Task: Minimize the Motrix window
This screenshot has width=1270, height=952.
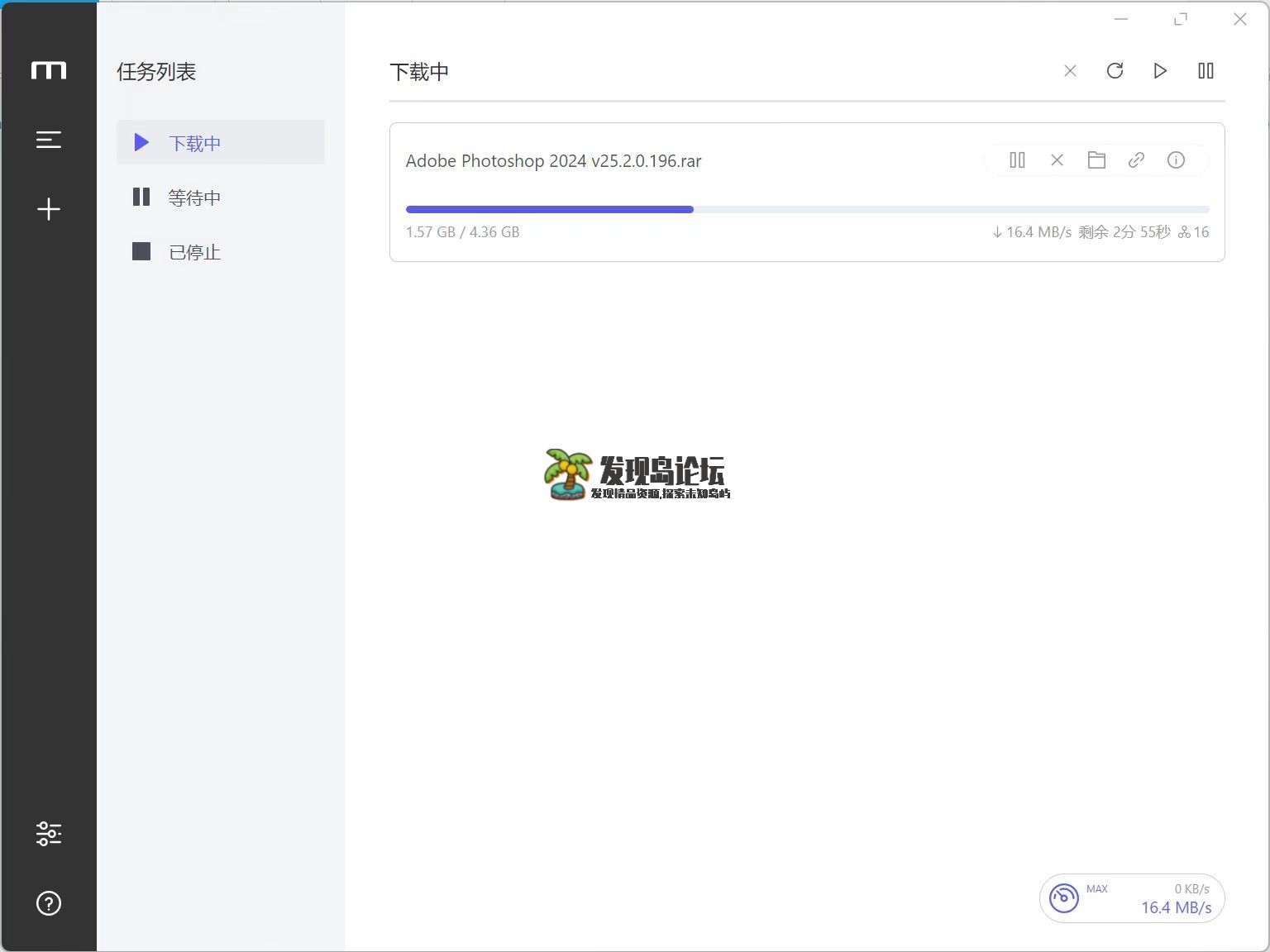Action: (1121, 19)
